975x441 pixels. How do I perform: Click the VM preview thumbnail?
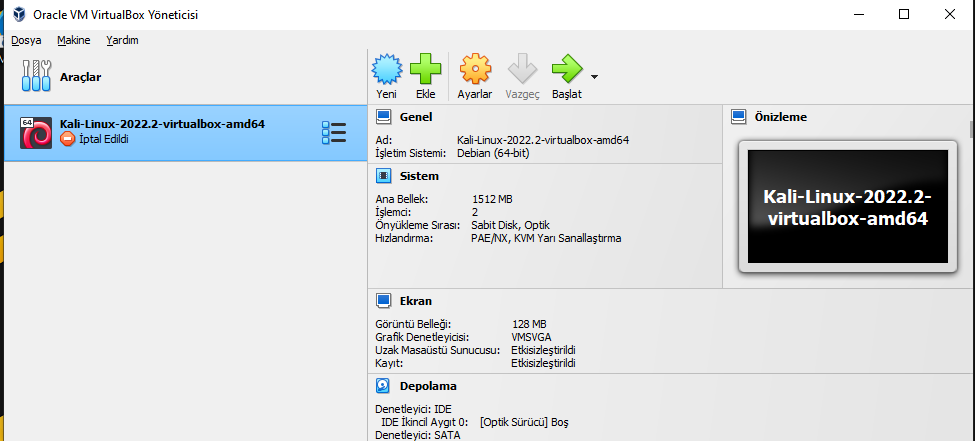coord(848,207)
